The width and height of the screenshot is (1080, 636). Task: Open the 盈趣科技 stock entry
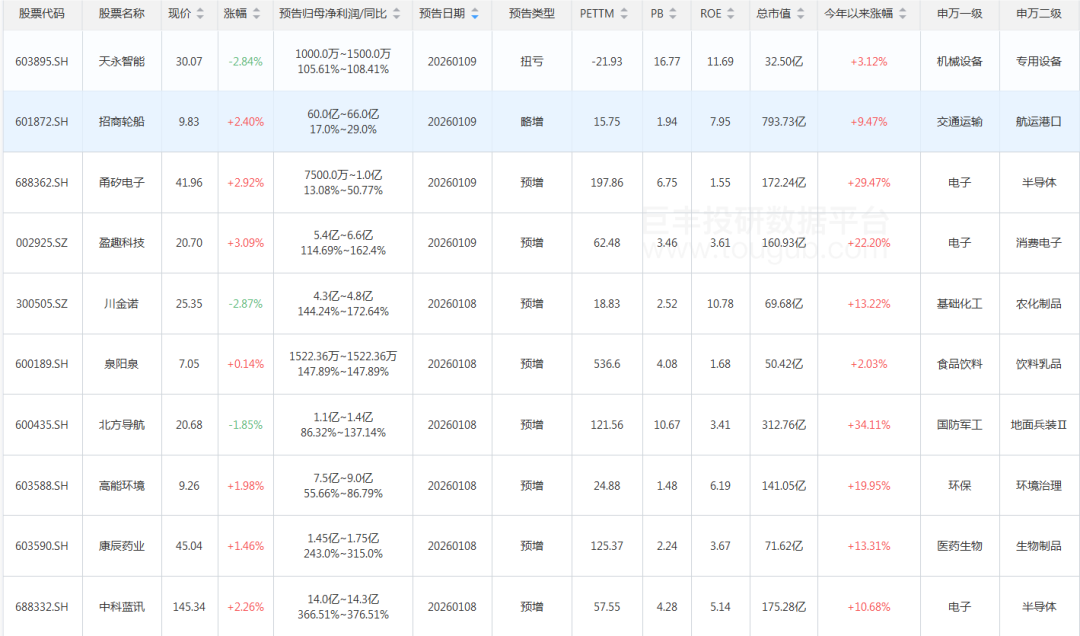pos(121,243)
